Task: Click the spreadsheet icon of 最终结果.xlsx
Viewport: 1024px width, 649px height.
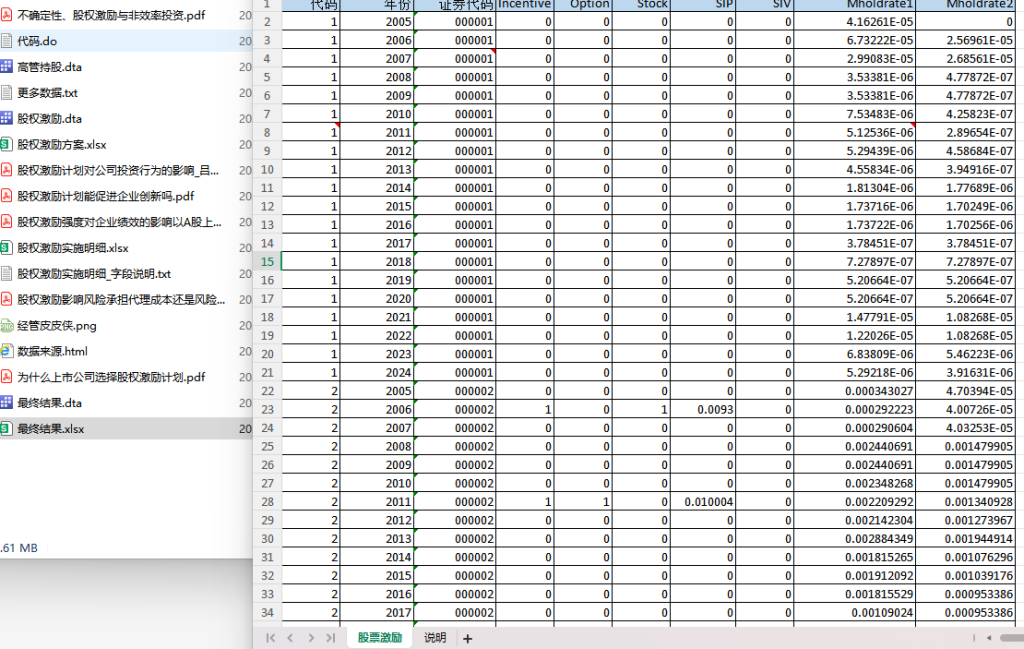Action: [6, 429]
